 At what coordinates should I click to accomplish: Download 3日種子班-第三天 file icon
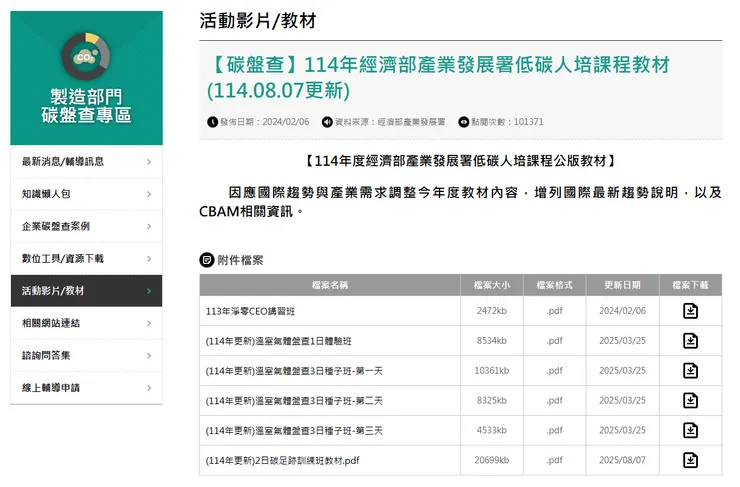690,430
